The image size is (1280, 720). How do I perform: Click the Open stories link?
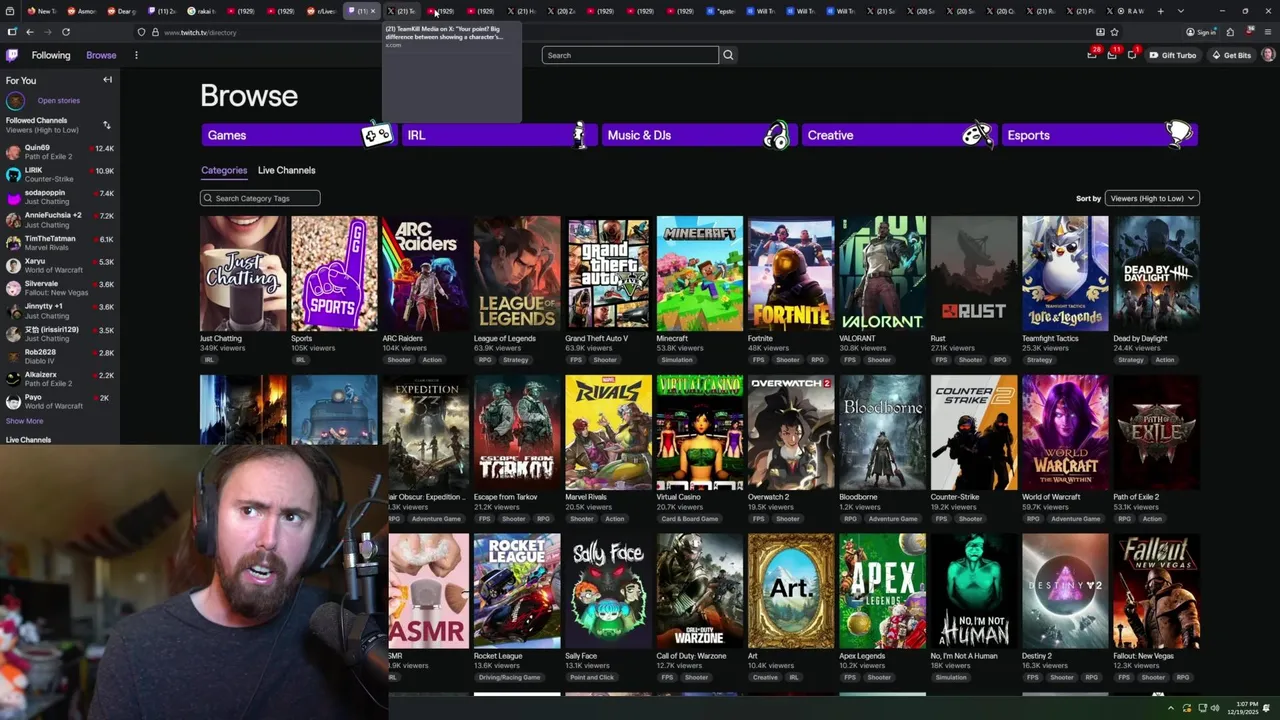tap(59, 101)
